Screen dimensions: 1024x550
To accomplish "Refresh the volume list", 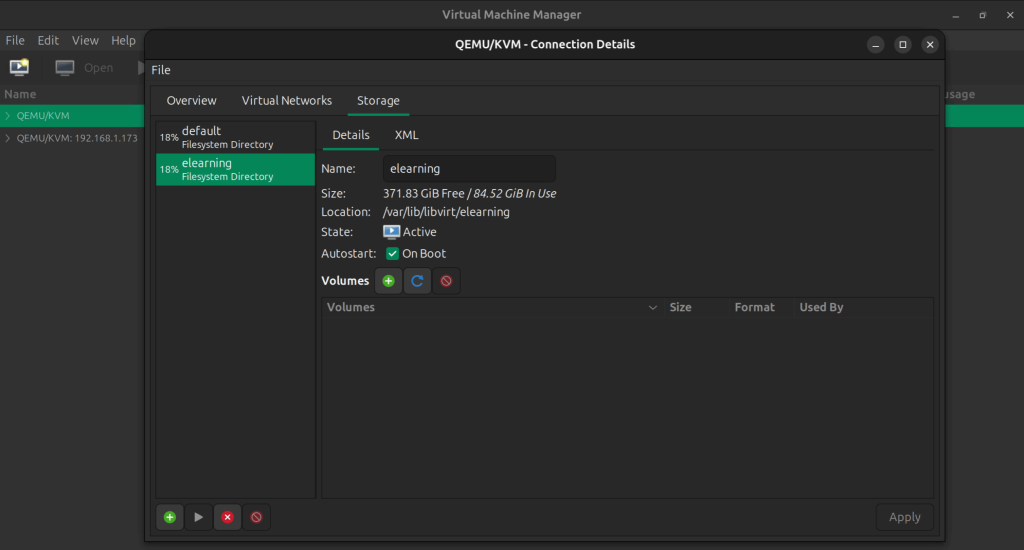I will click(417, 281).
